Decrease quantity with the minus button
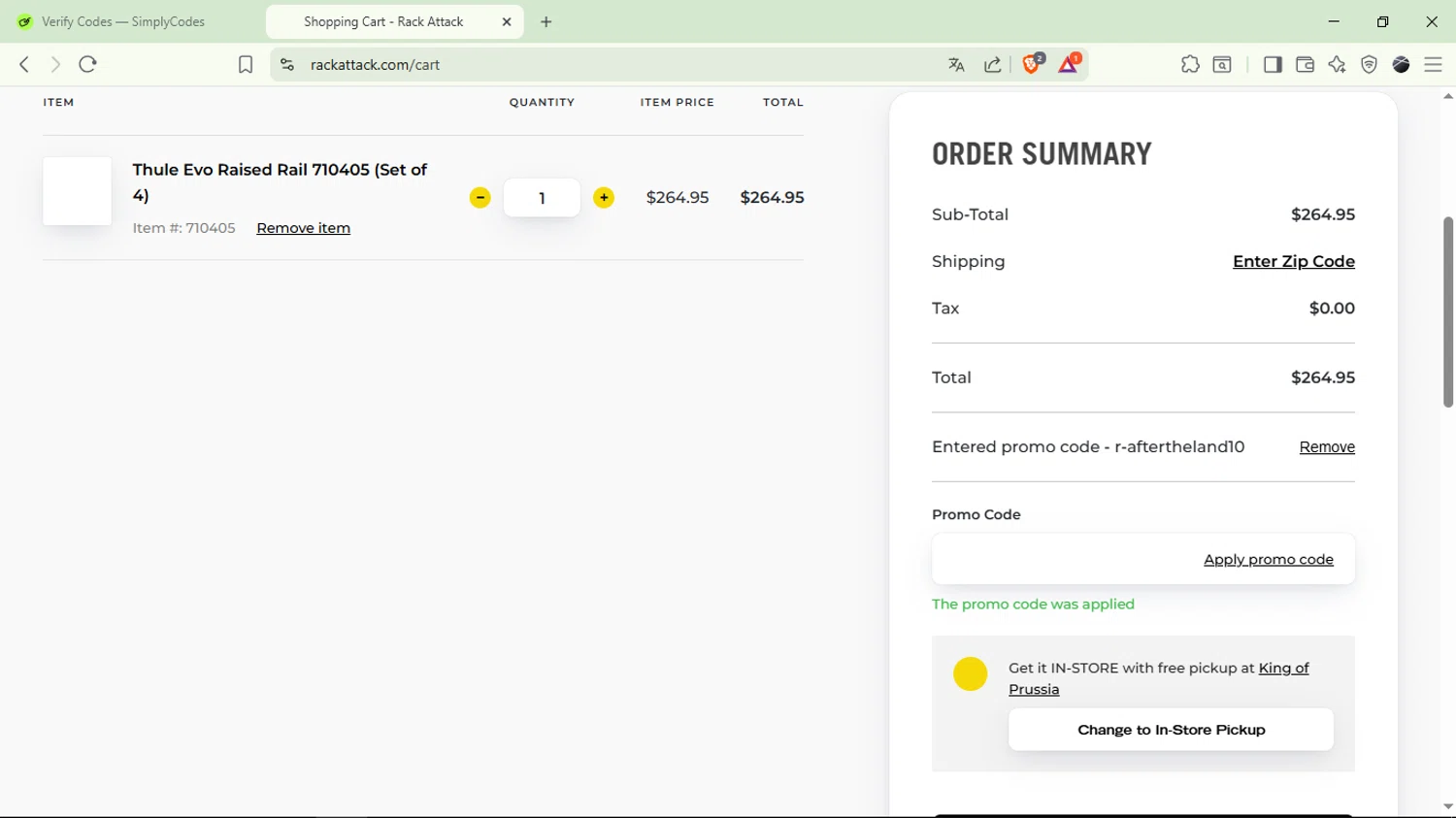This screenshot has width=1456, height=818. tap(480, 198)
